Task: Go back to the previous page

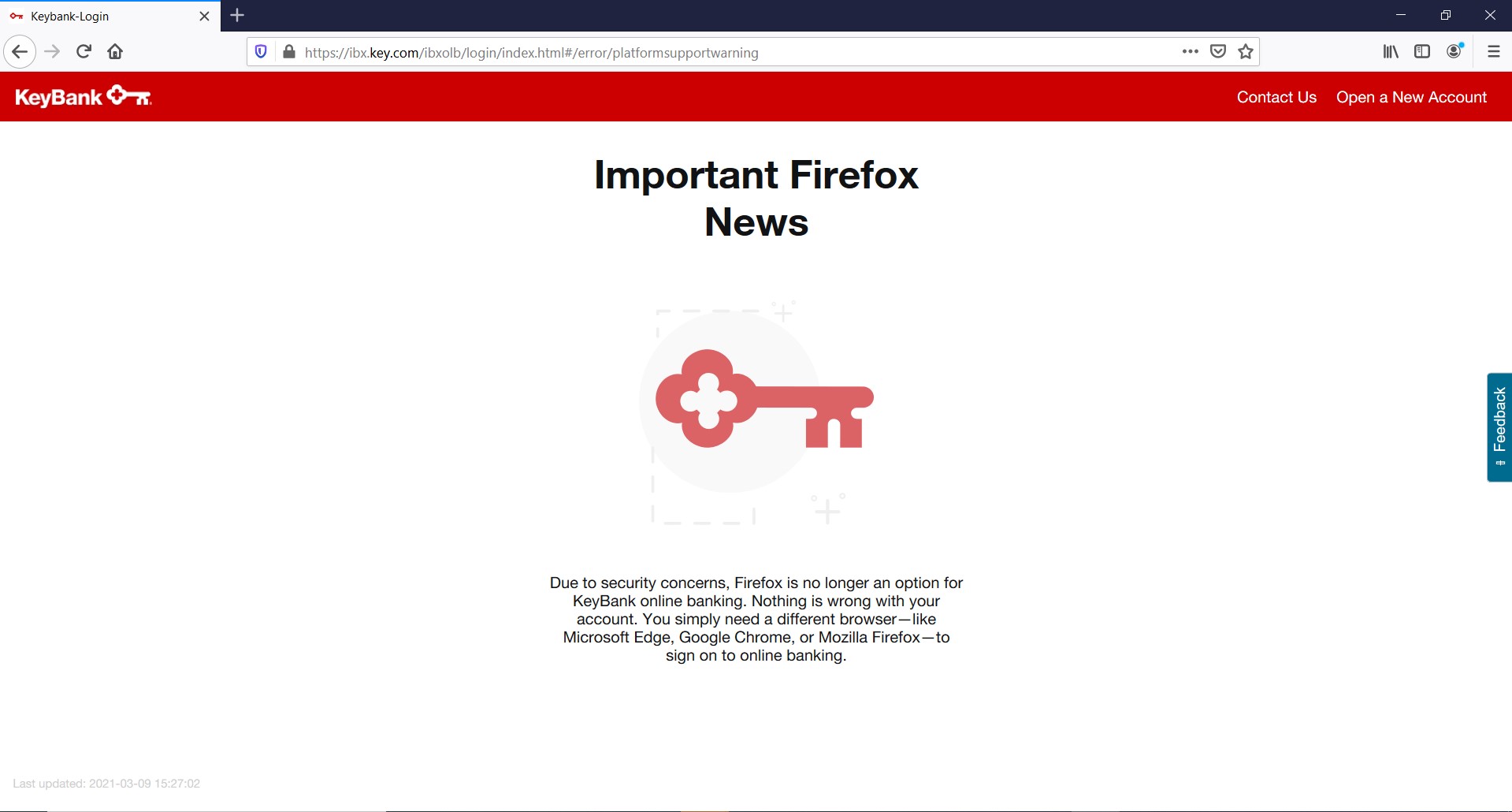Action: point(19,51)
